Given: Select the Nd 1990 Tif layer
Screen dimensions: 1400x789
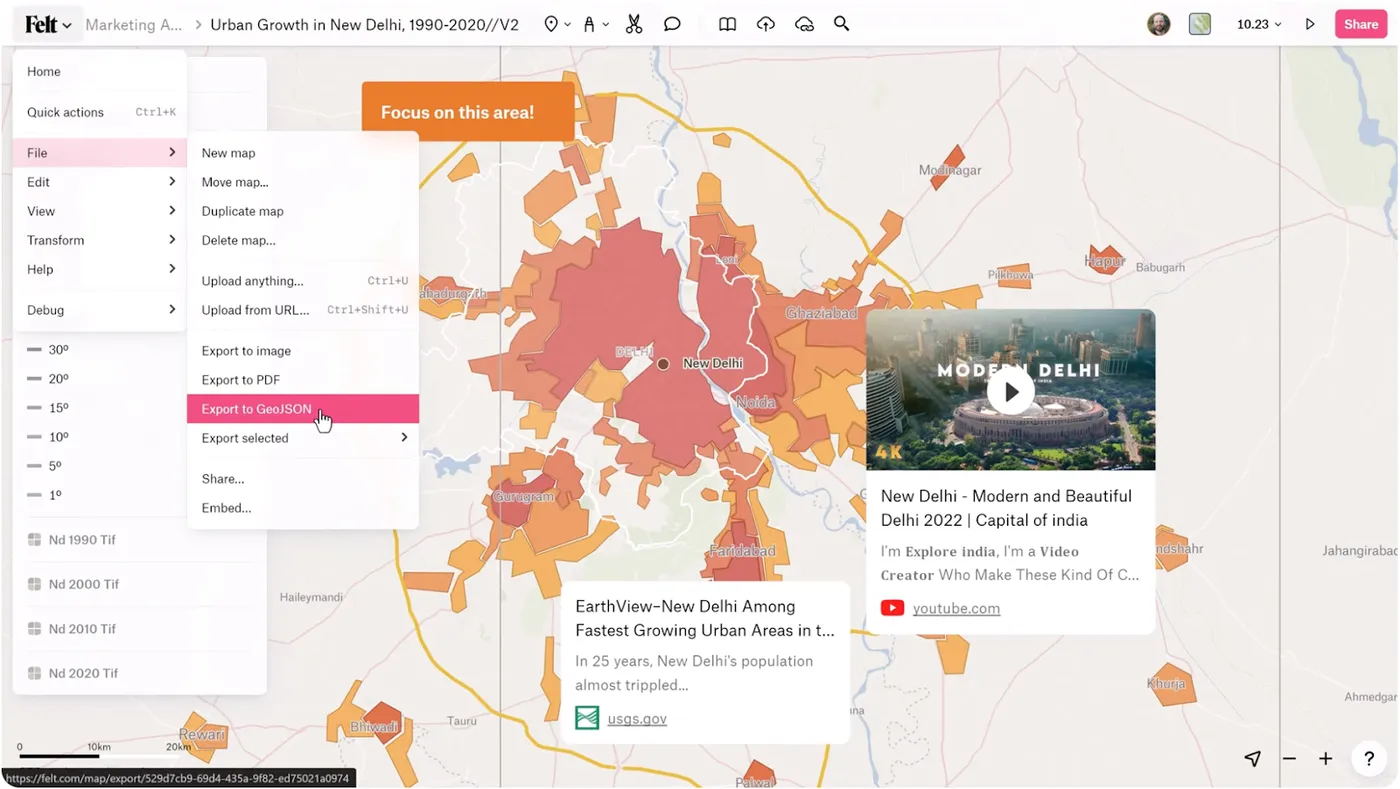Looking at the screenshot, I should point(82,540).
